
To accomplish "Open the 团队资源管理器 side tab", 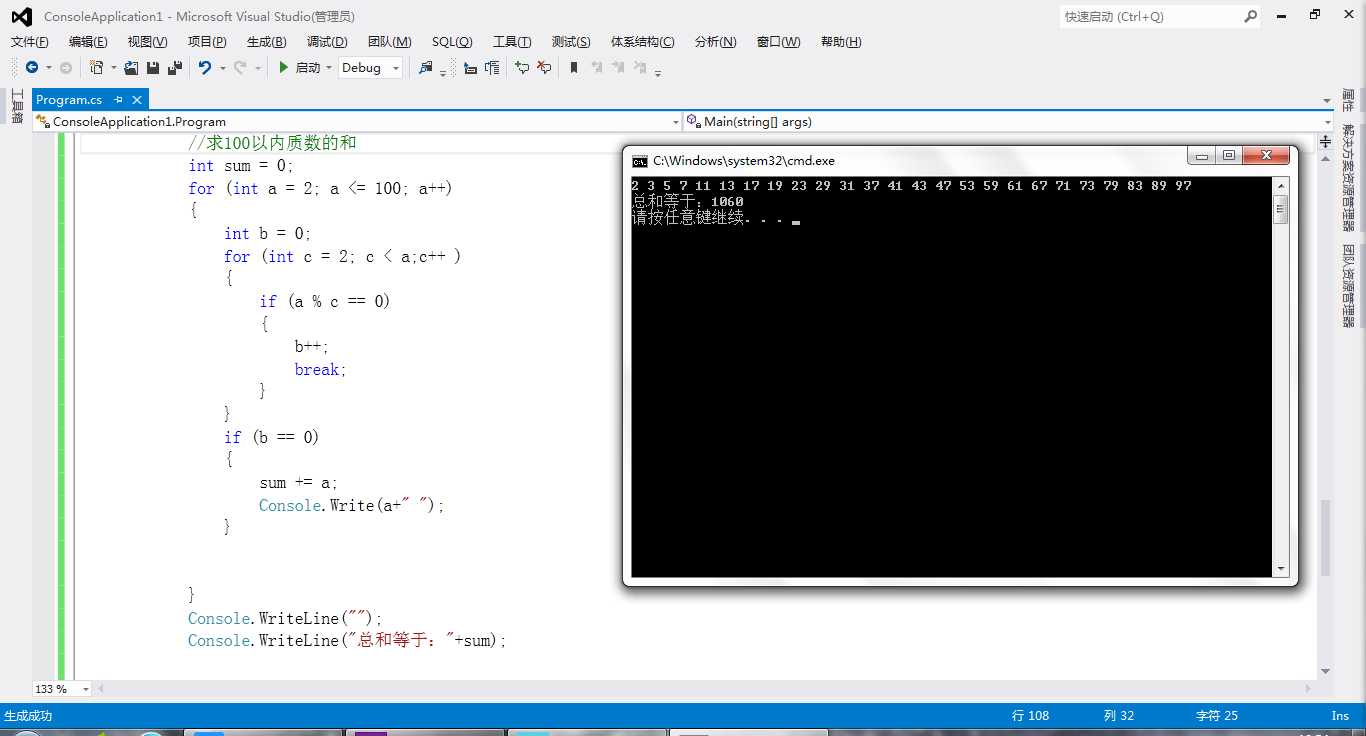I will (x=1348, y=285).
